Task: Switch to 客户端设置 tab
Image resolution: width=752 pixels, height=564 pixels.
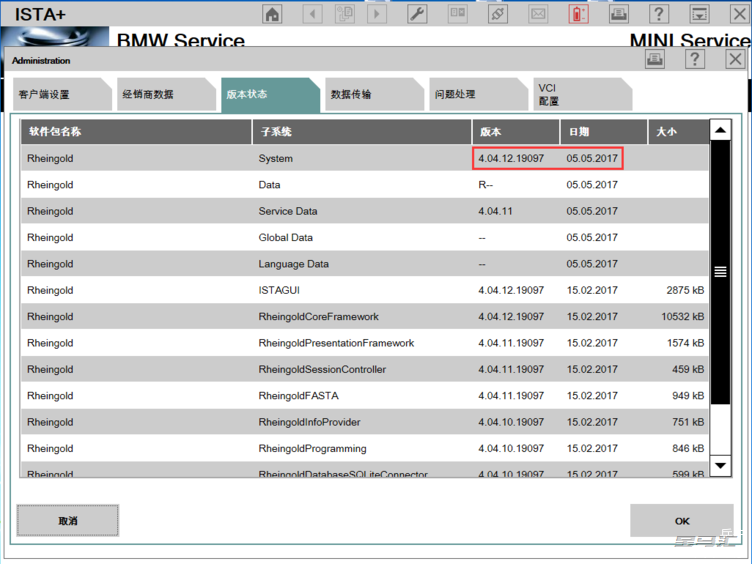Action: click(x=62, y=94)
